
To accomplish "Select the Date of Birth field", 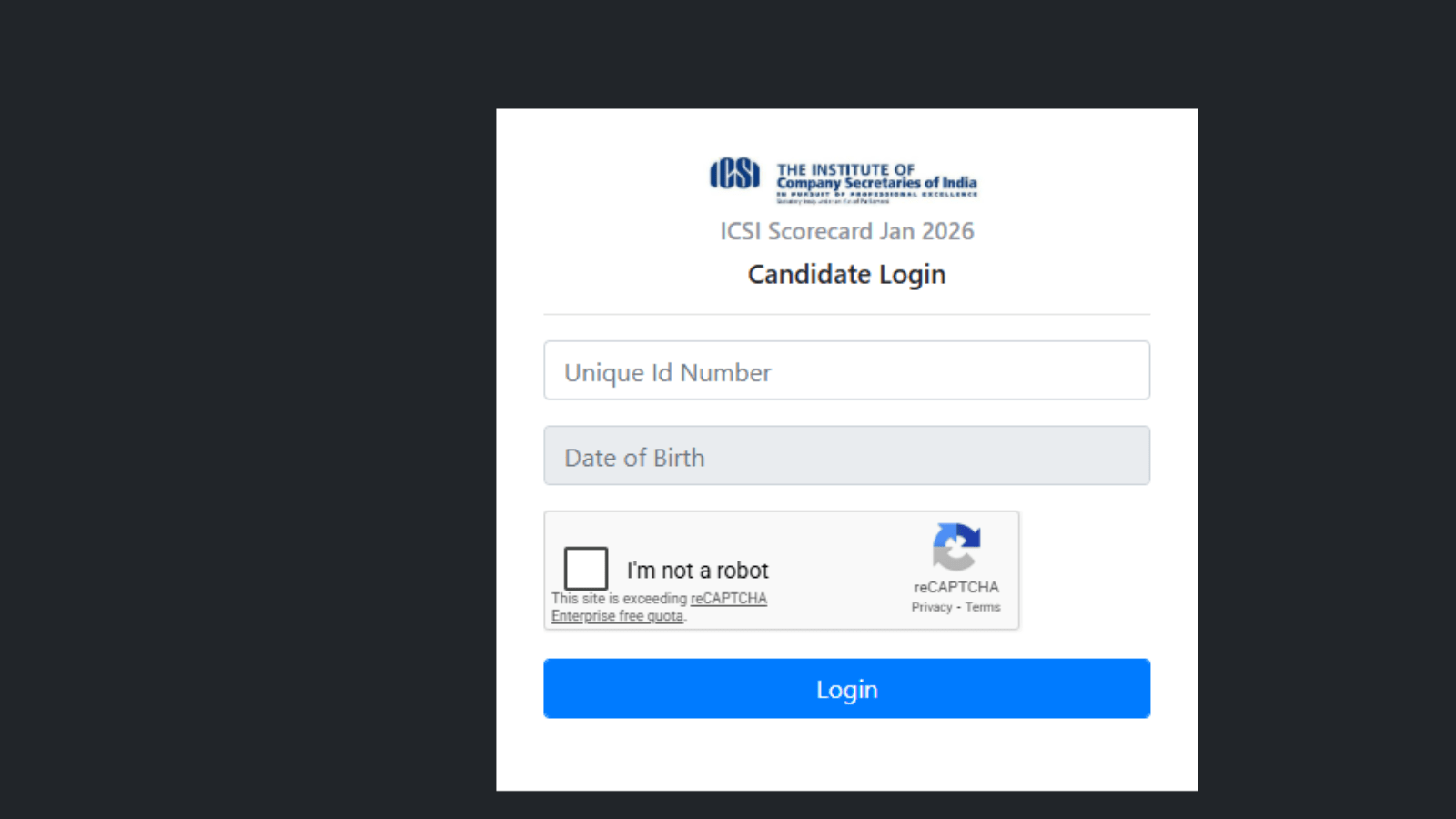I will 846,456.
